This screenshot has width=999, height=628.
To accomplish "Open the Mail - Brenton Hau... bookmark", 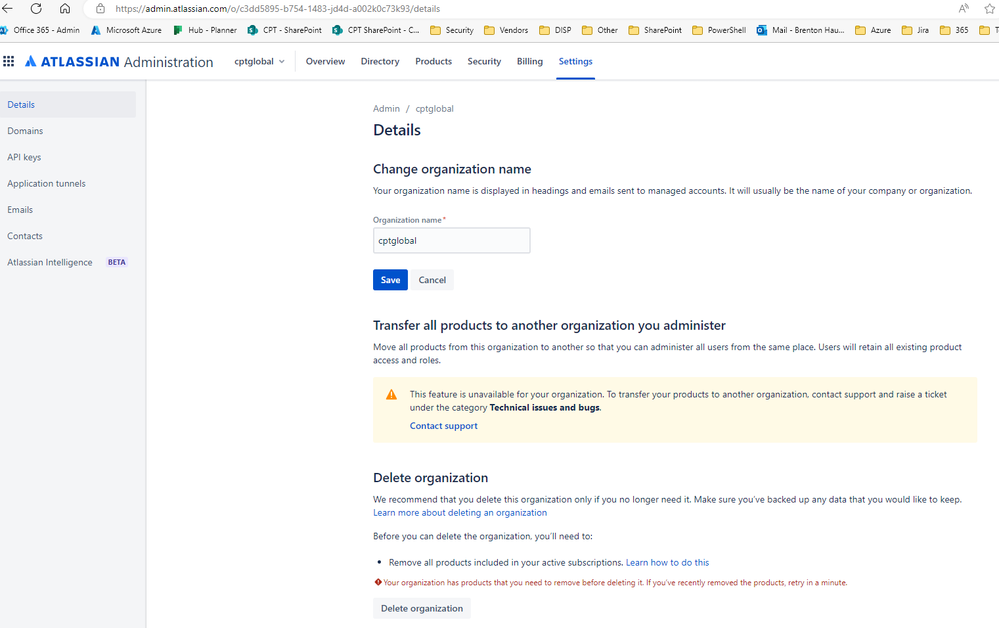I will point(800,30).
